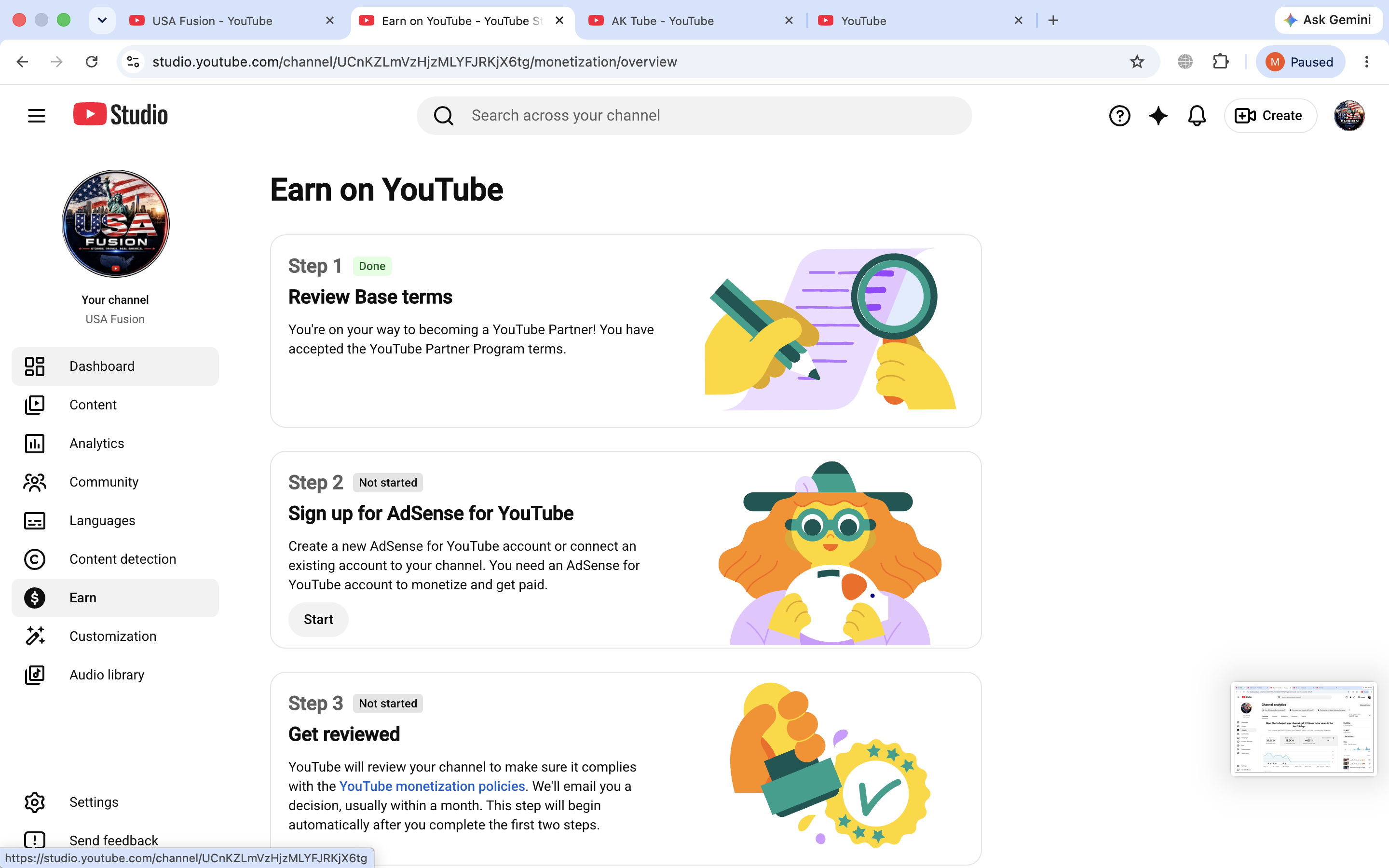Viewport: 1389px width, 868px height.
Task: Click the Ask Gemini button
Action: [1328, 20]
